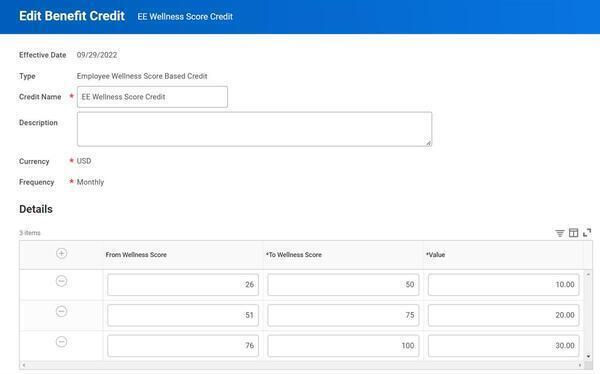This screenshot has width=600, height=374.
Task: Edit From Wellness Score value 51
Action: click(183, 315)
